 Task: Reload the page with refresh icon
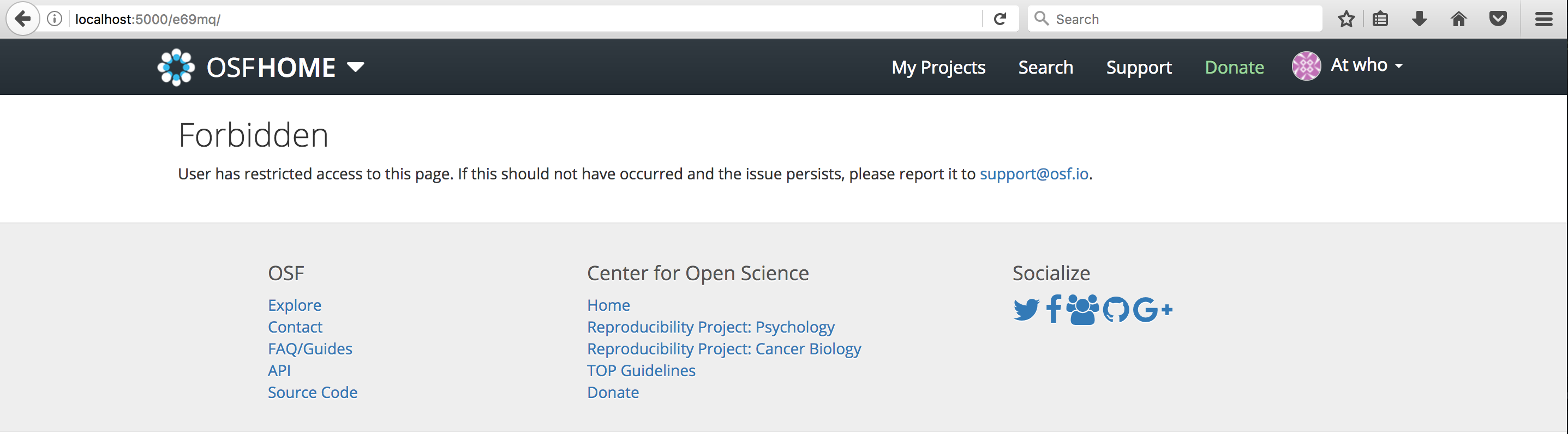pyautogui.click(x=1000, y=19)
